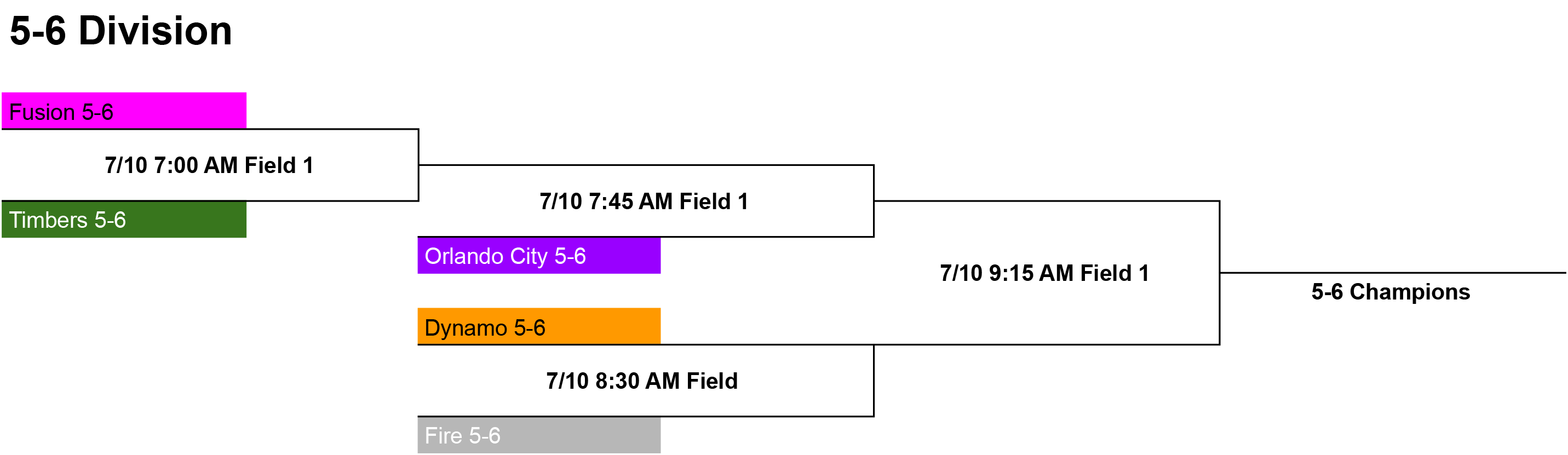Click the Orlando City 5-6 purple box

539,256
